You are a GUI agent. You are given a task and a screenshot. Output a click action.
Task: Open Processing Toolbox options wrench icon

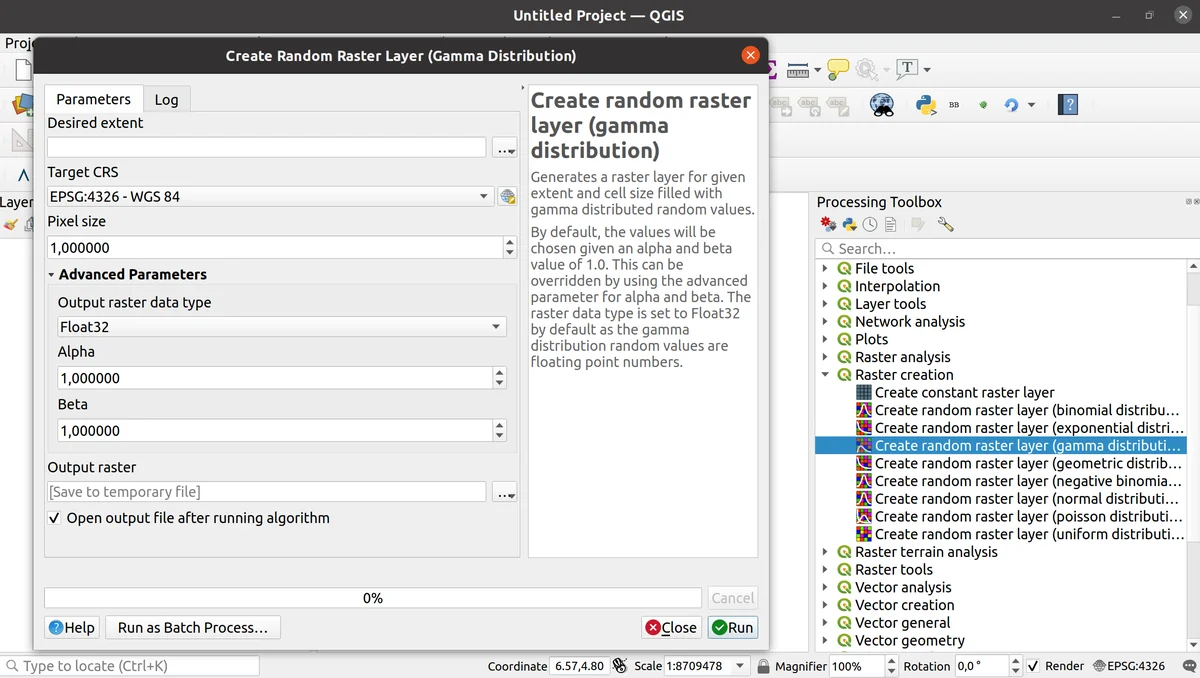click(945, 225)
